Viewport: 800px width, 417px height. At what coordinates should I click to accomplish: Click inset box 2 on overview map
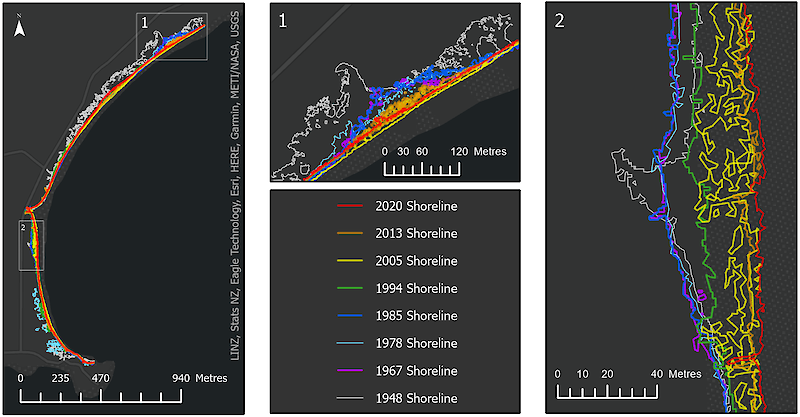[x=31, y=246]
